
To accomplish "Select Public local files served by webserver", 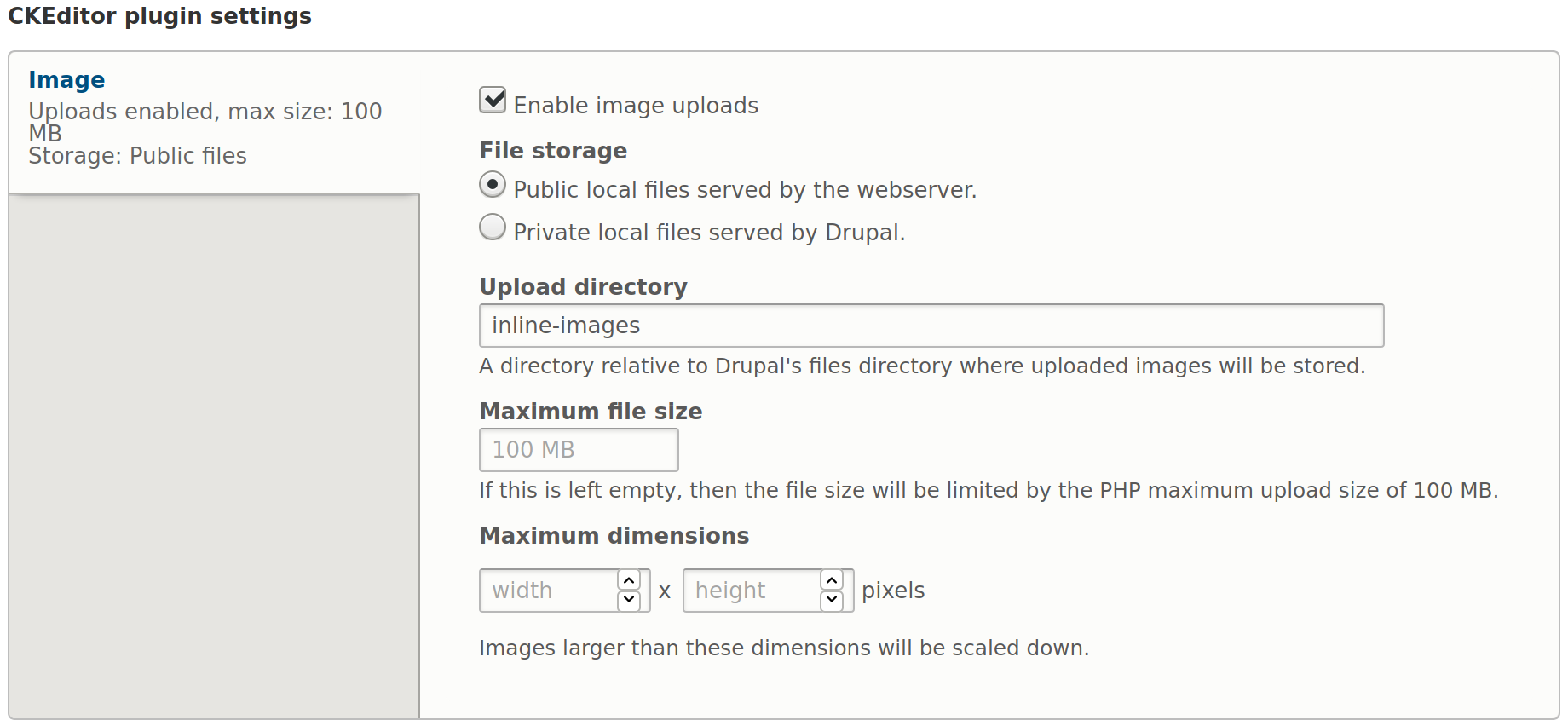I will (x=493, y=184).
